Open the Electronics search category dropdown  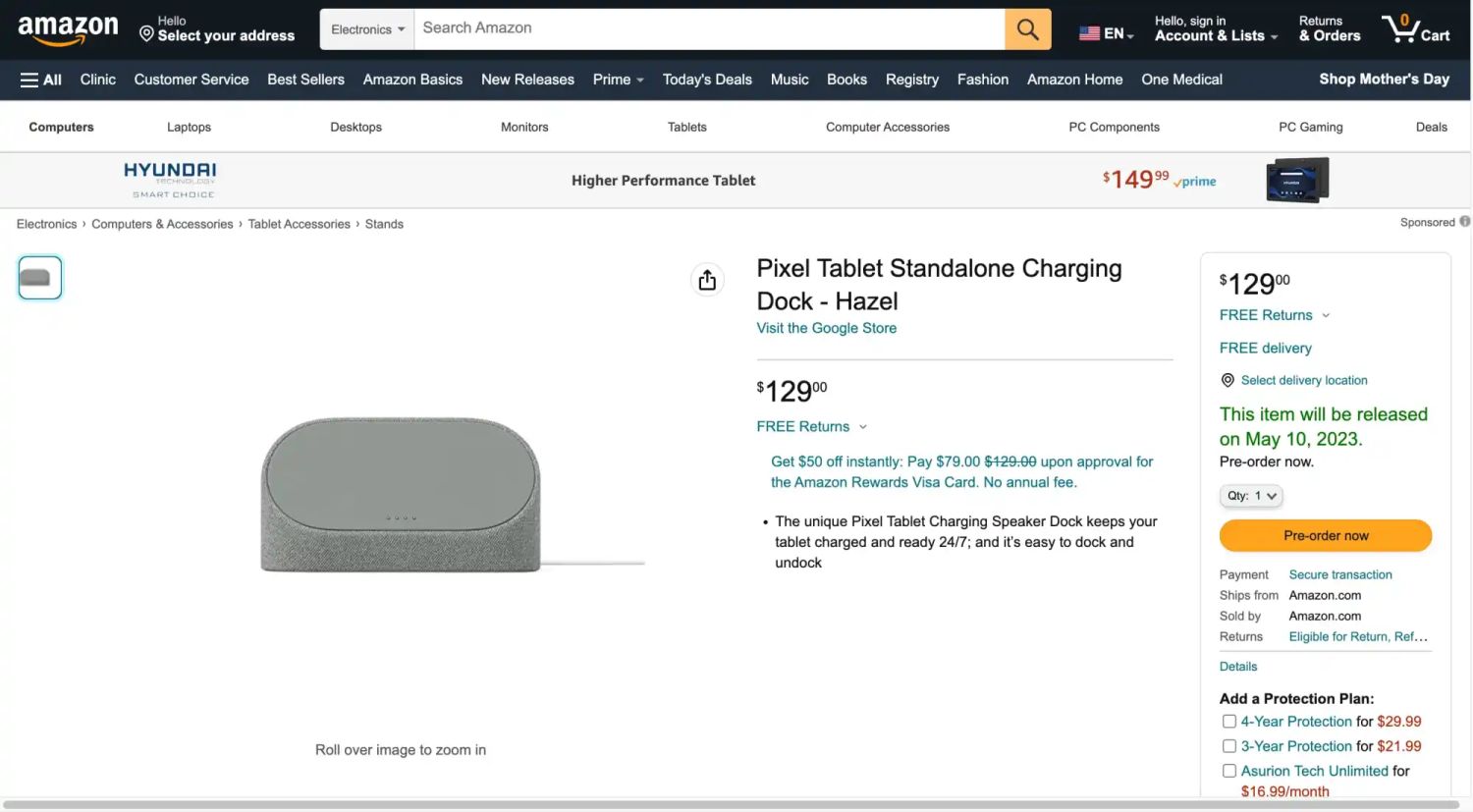367,29
